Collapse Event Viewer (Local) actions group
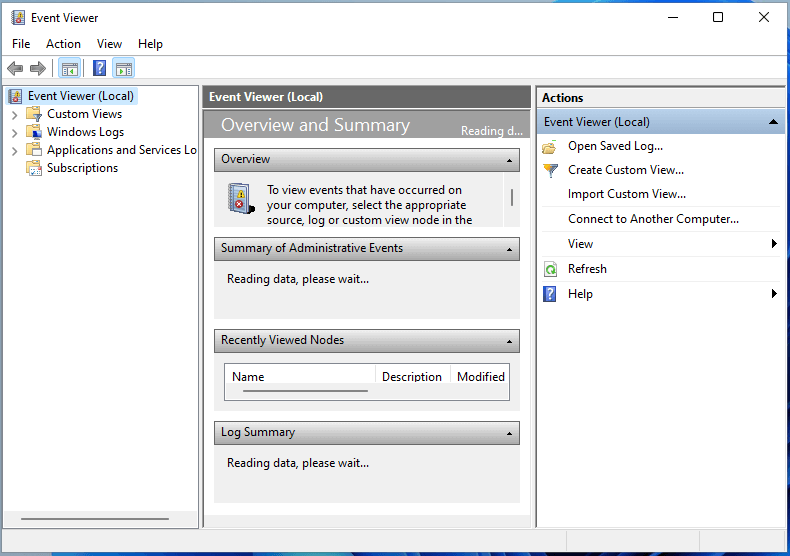 tap(773, 122)
